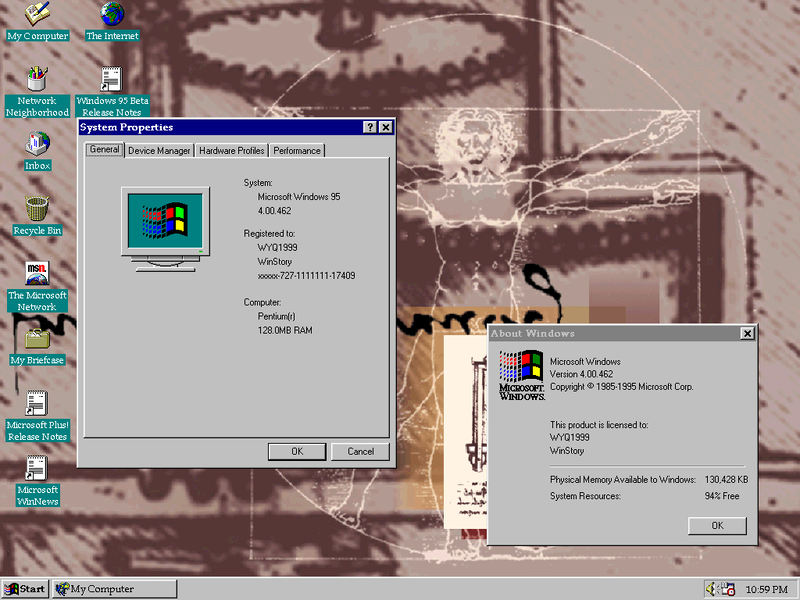Switch to the Hardware Profiles tab
The image size is (800, 600).
click(x=231, y=150)
